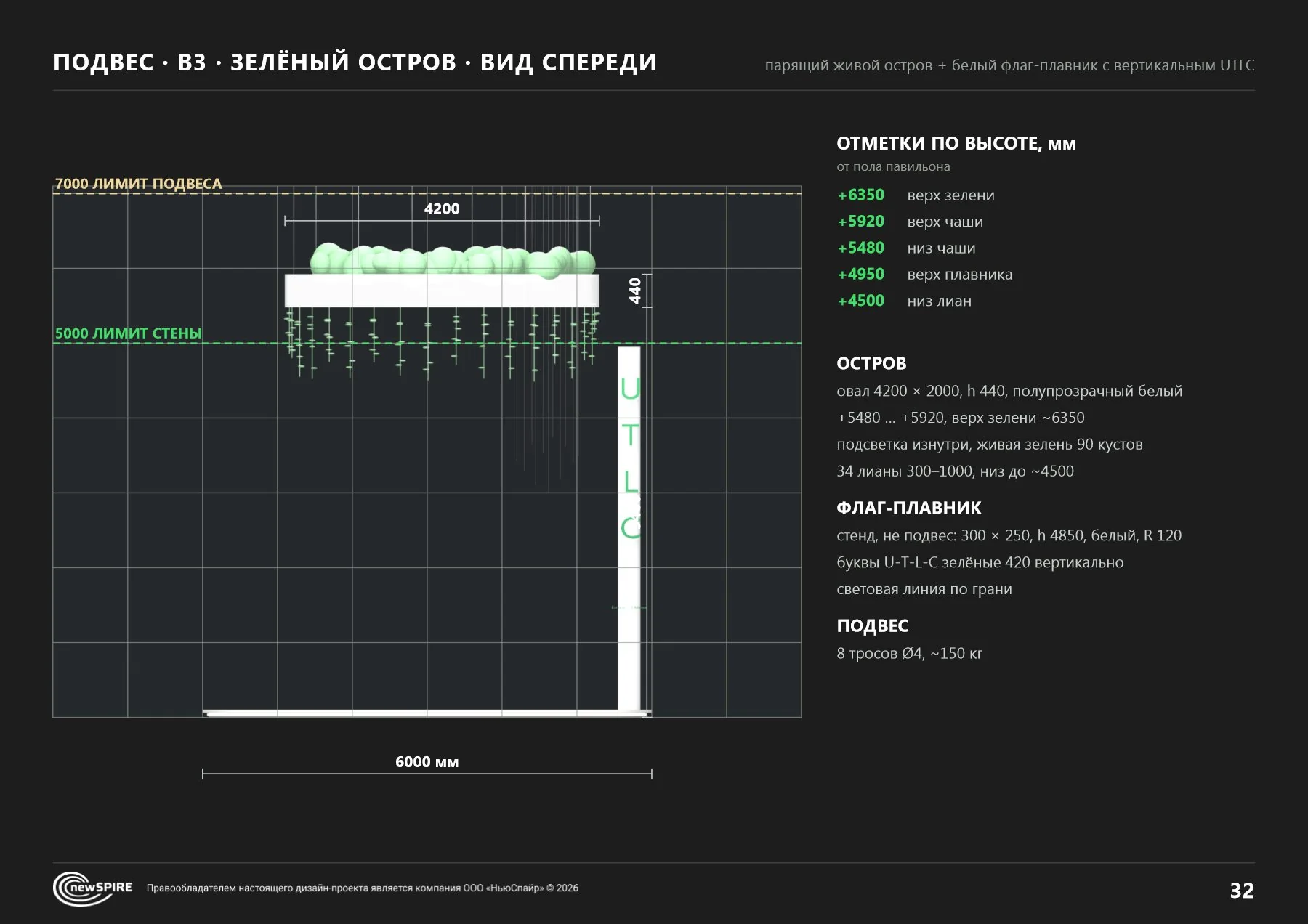This screenshot has width=1308, height=924.
Task: Click the copyright notice in the footer
Action: point(363,888)
